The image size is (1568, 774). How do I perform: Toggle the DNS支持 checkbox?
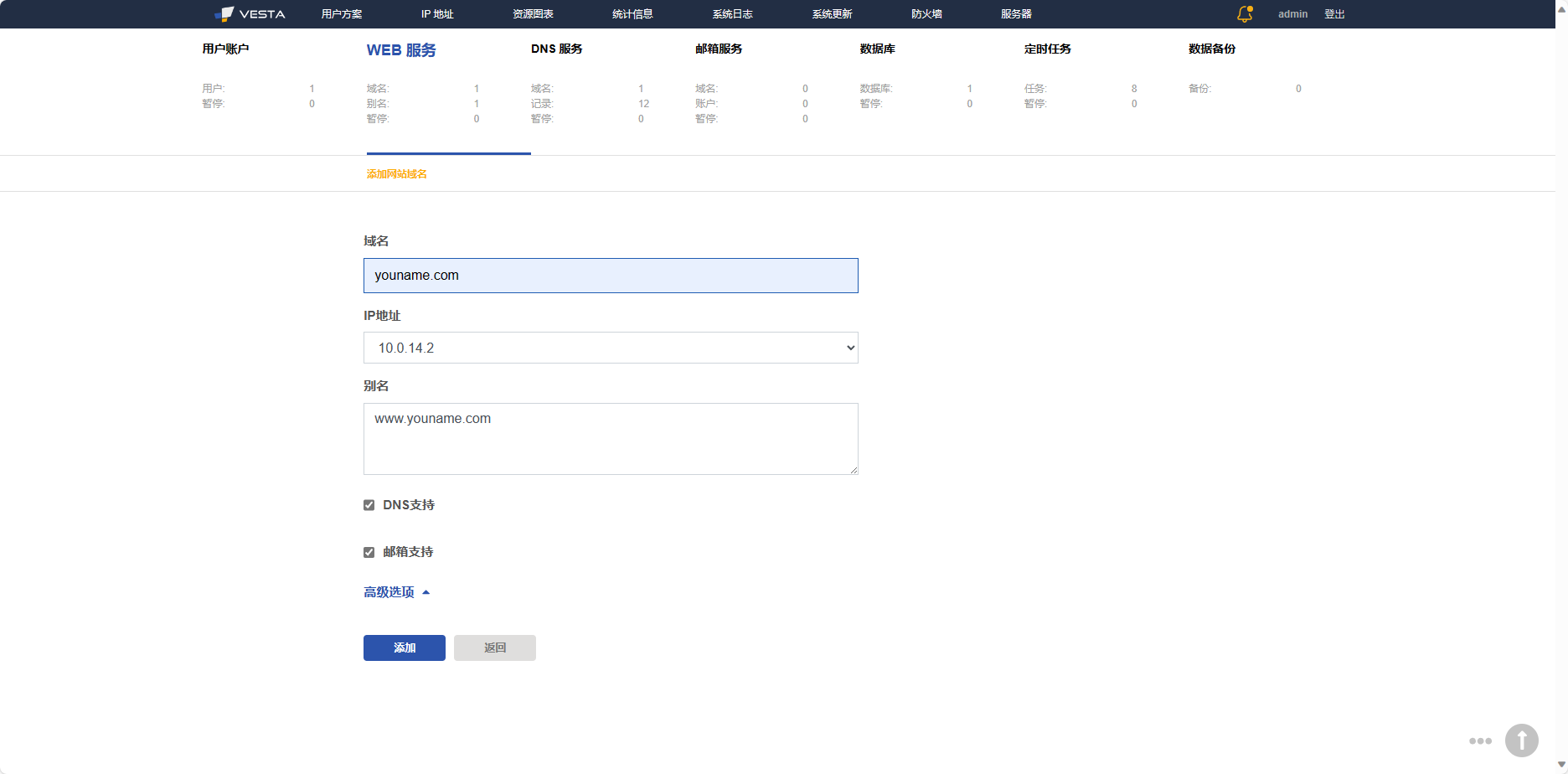(x=369, y=505)
